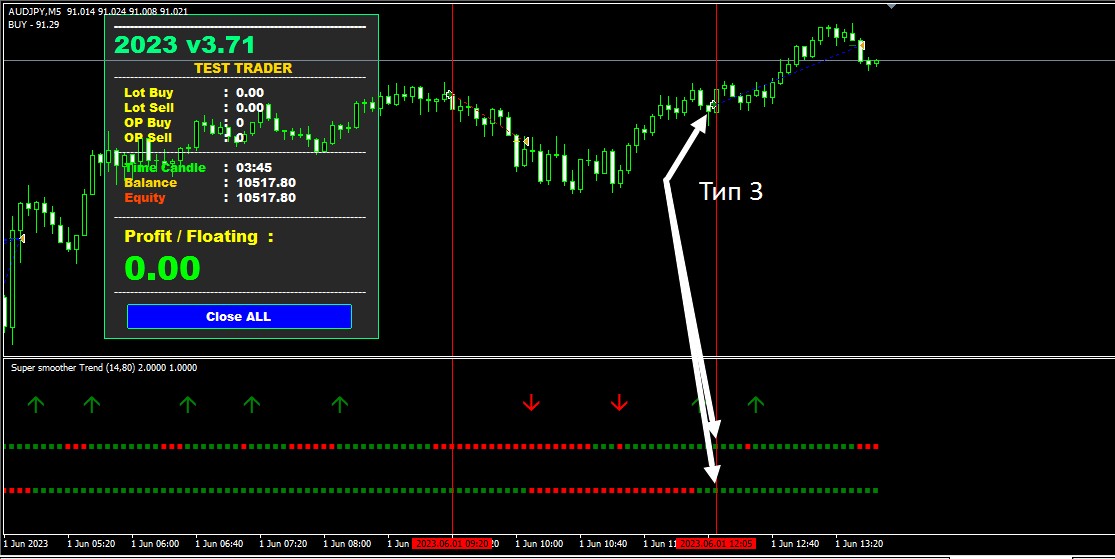Click the 1 Jun 07:20 time axis label
The height and width of the screenshot is (559, 1115).
[283, 543]
